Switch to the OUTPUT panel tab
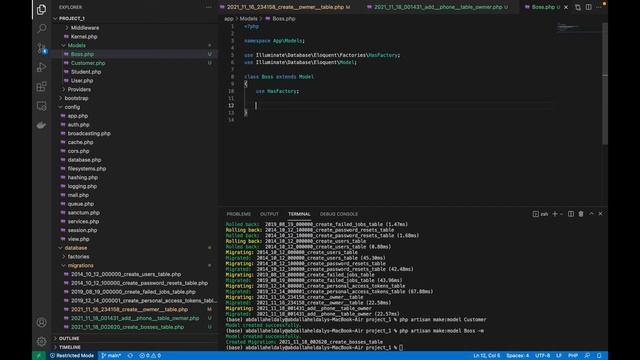640x360 pixels. coord(269,214)
